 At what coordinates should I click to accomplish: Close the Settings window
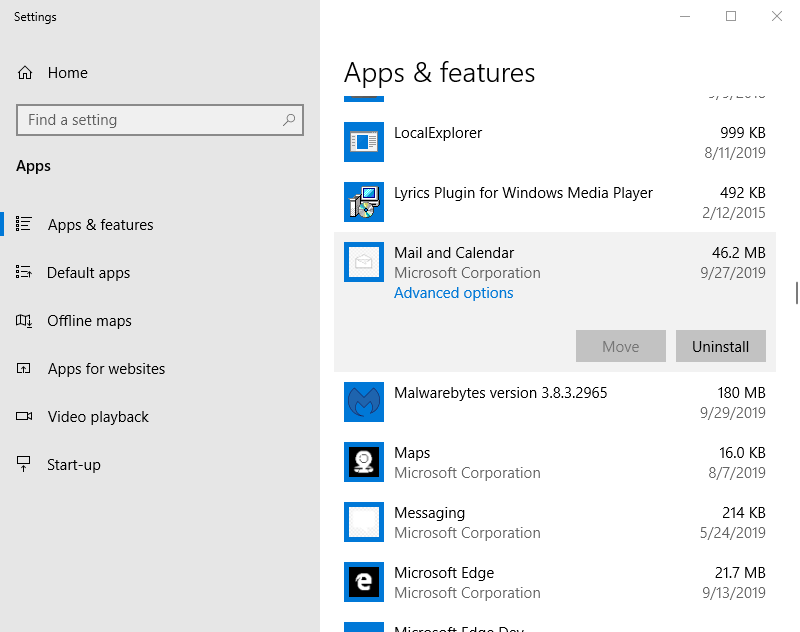pyautogui.click(x=777, y=16)
